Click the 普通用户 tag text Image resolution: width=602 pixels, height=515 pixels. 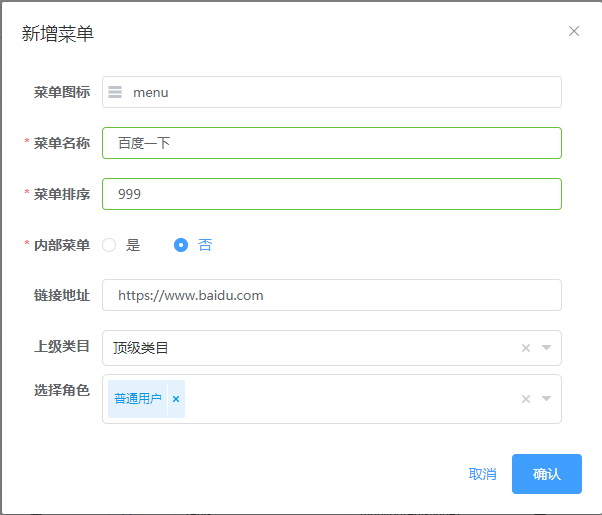click(138, 399)
